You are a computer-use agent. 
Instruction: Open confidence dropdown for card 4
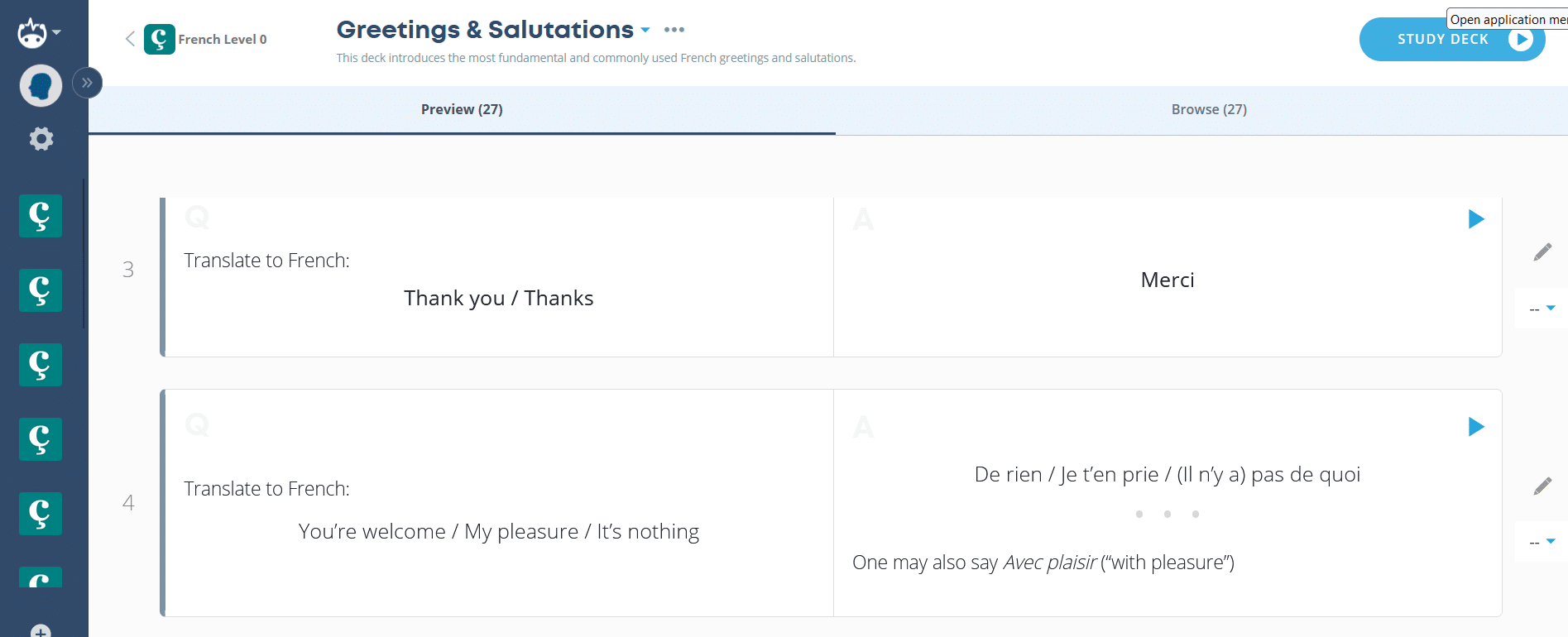pos(1542,542)
